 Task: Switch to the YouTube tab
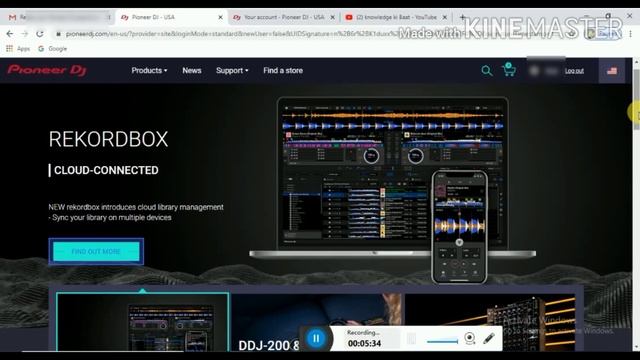point(396,17)
